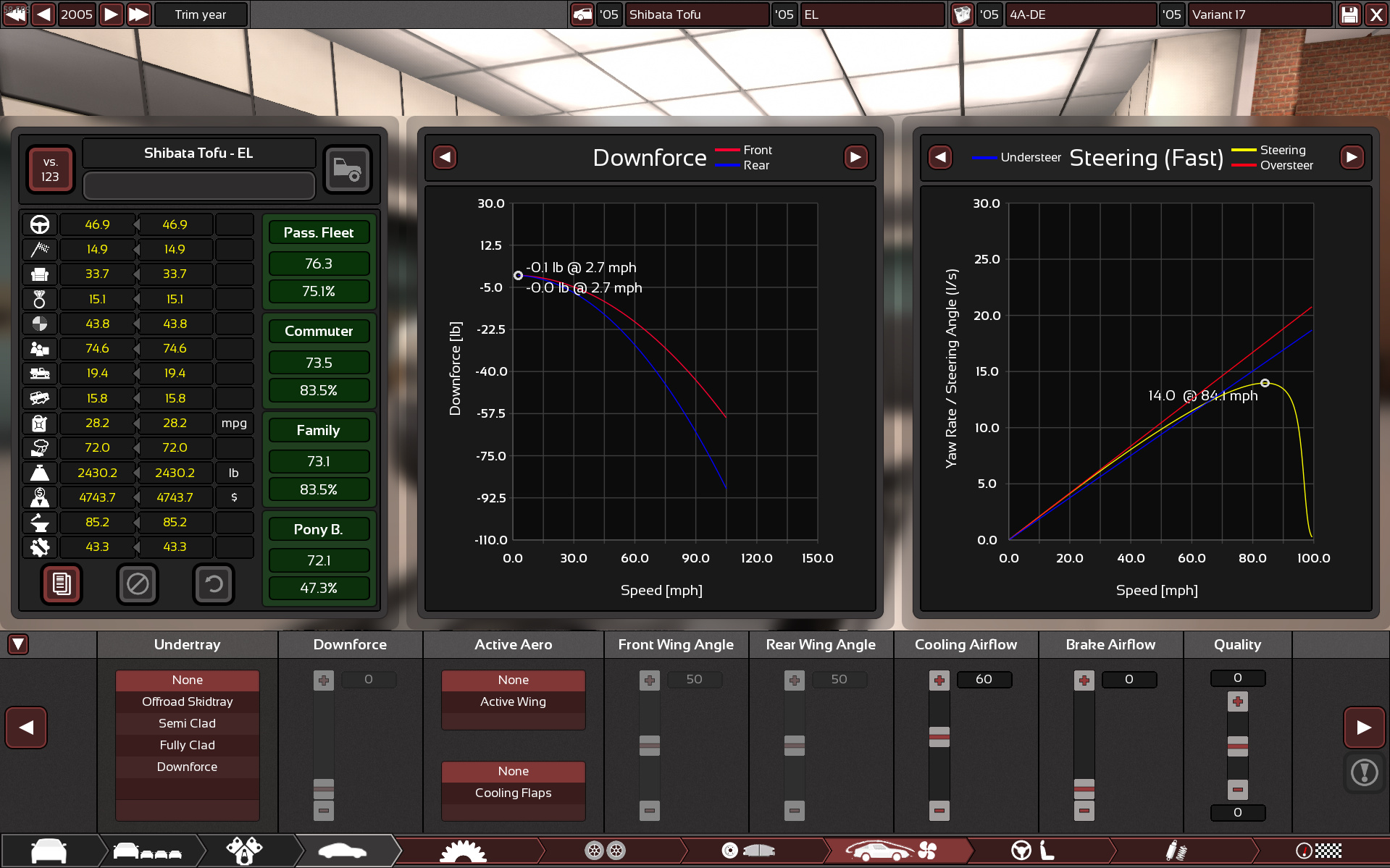This screenshot has height=868, width=1390.
Task: Click the Cooling Airflow slider handle
Action: coord(939,737)
